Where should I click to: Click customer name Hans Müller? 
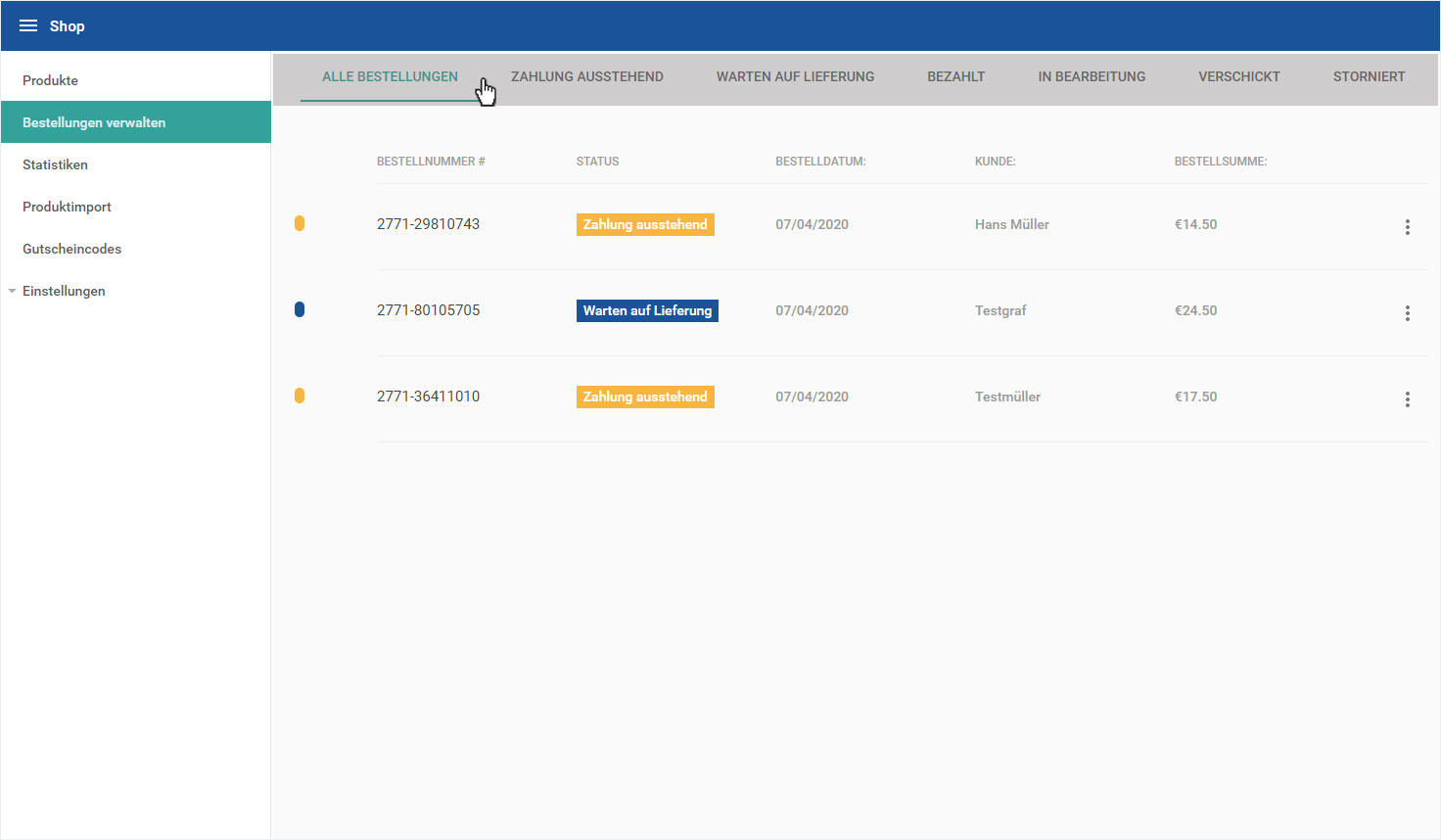pyautogui.click(x=1011, y=224)
